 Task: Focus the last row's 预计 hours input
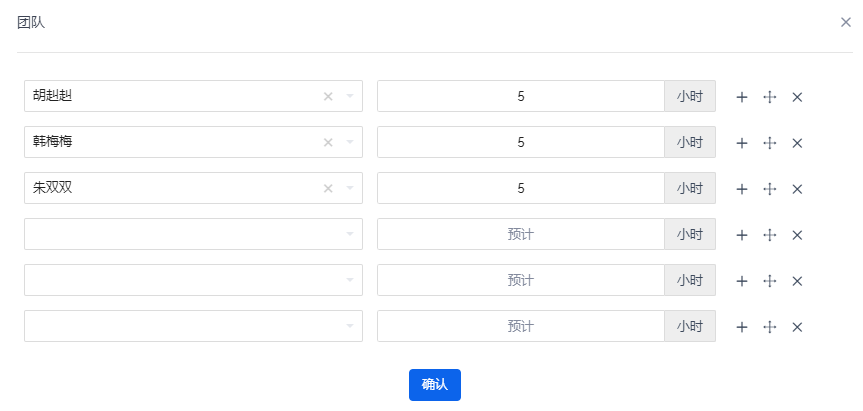[520, 327]
